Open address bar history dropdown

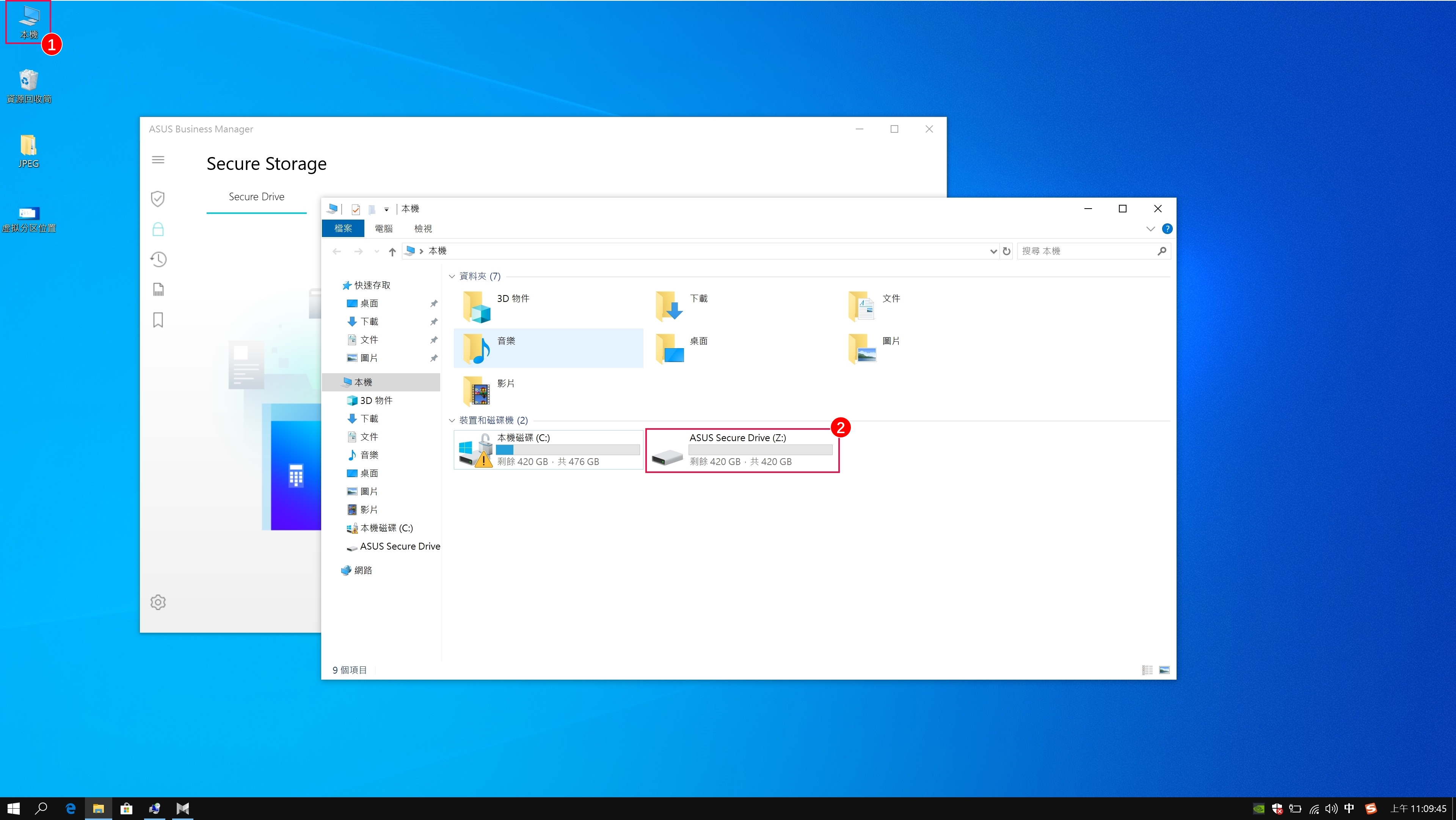tap(993, 251)
